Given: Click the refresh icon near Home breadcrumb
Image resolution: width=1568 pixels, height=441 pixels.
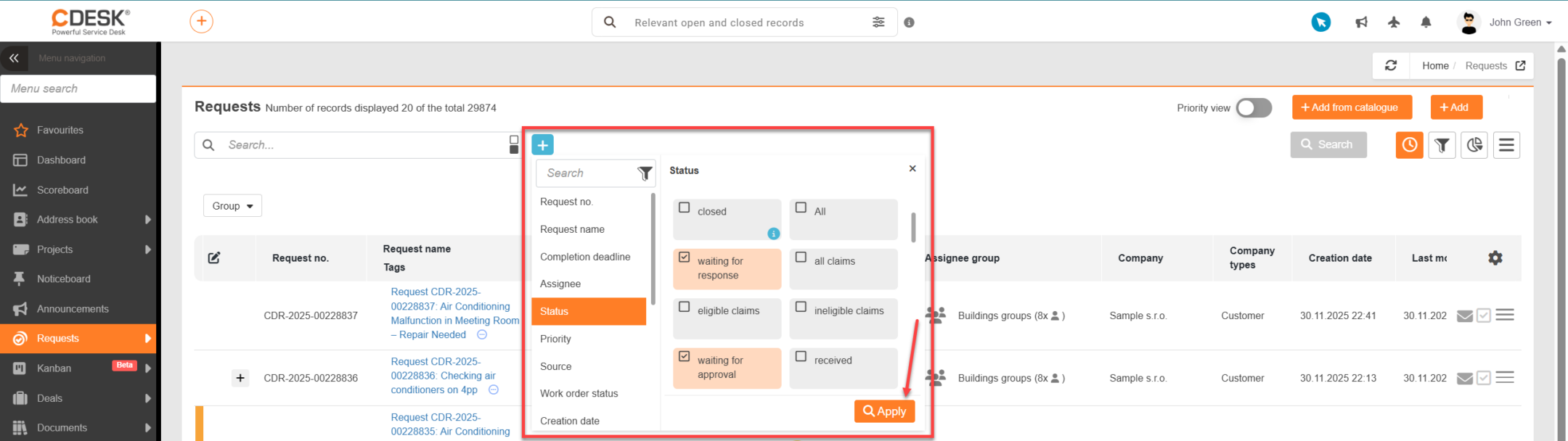Looking at the screenshot, I should click(1391, 65).
